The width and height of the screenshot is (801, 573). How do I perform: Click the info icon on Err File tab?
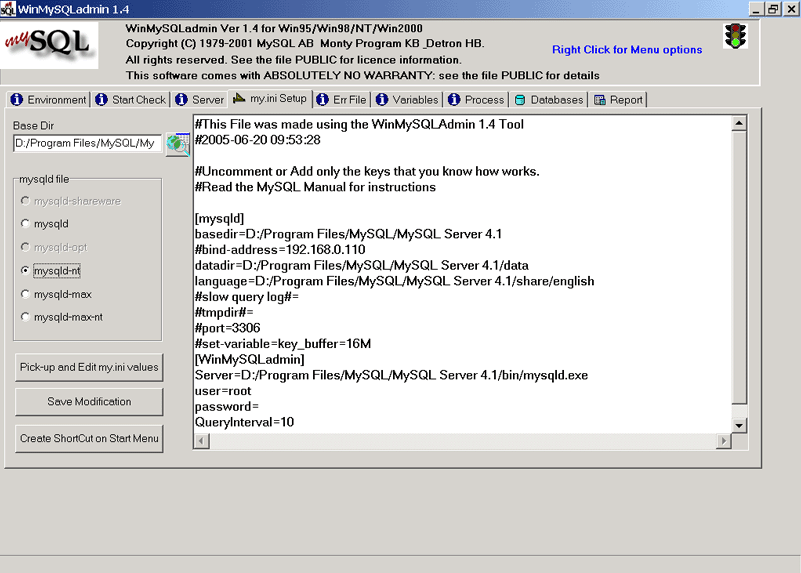pos(322,100)
